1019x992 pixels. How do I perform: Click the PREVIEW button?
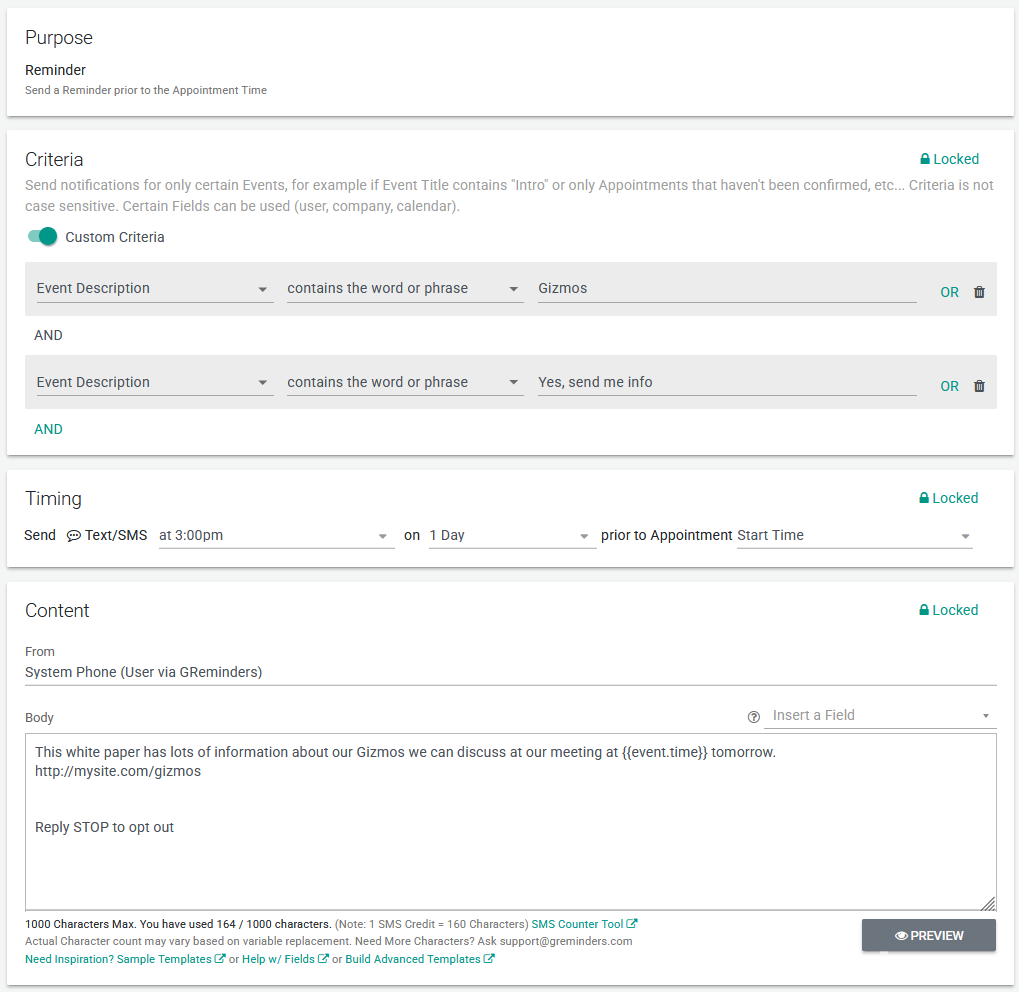[x=928, y=936]
